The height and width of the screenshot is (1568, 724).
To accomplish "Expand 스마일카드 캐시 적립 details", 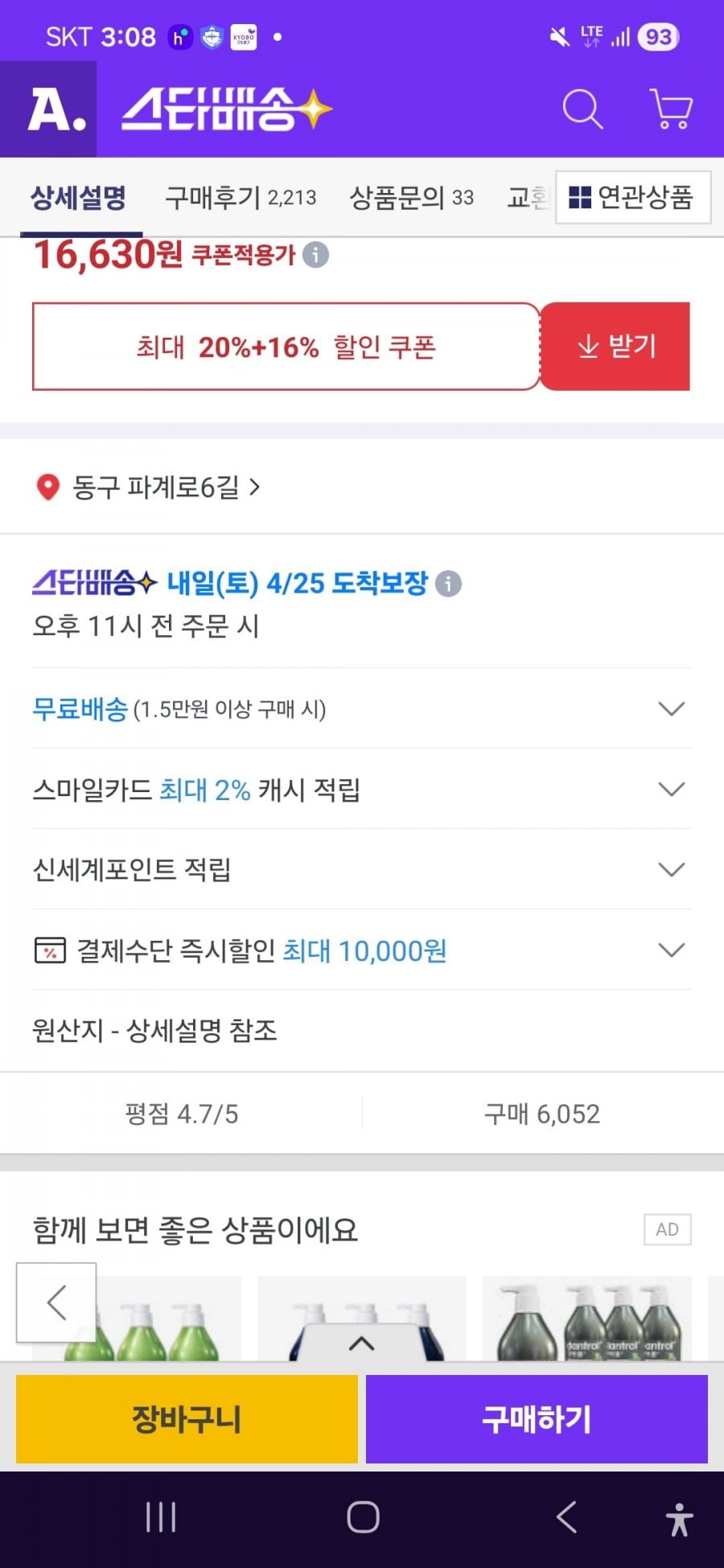I will (x=671, y=789).
